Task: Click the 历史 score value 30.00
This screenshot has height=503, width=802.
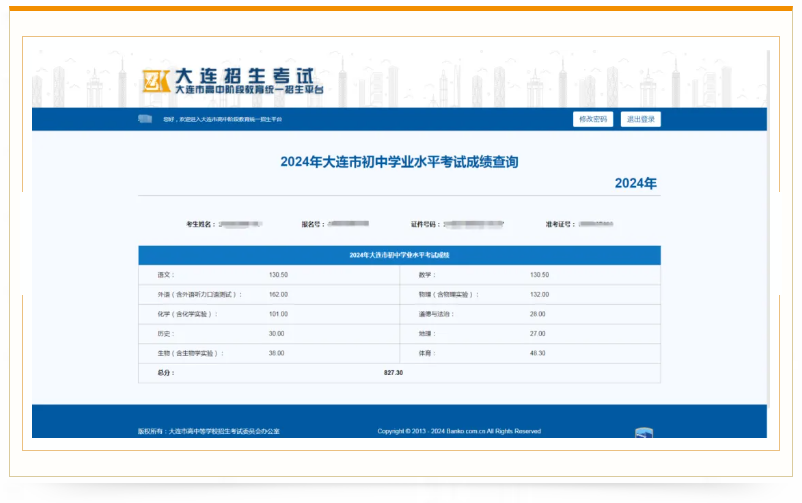Action: [276, 333]
